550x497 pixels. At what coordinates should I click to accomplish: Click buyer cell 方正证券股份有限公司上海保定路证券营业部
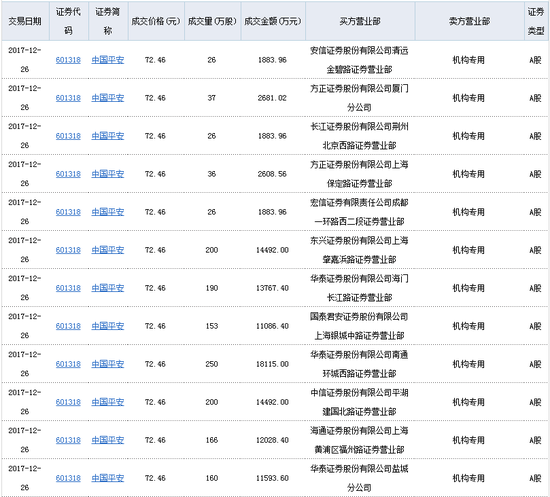coord(359,174)
